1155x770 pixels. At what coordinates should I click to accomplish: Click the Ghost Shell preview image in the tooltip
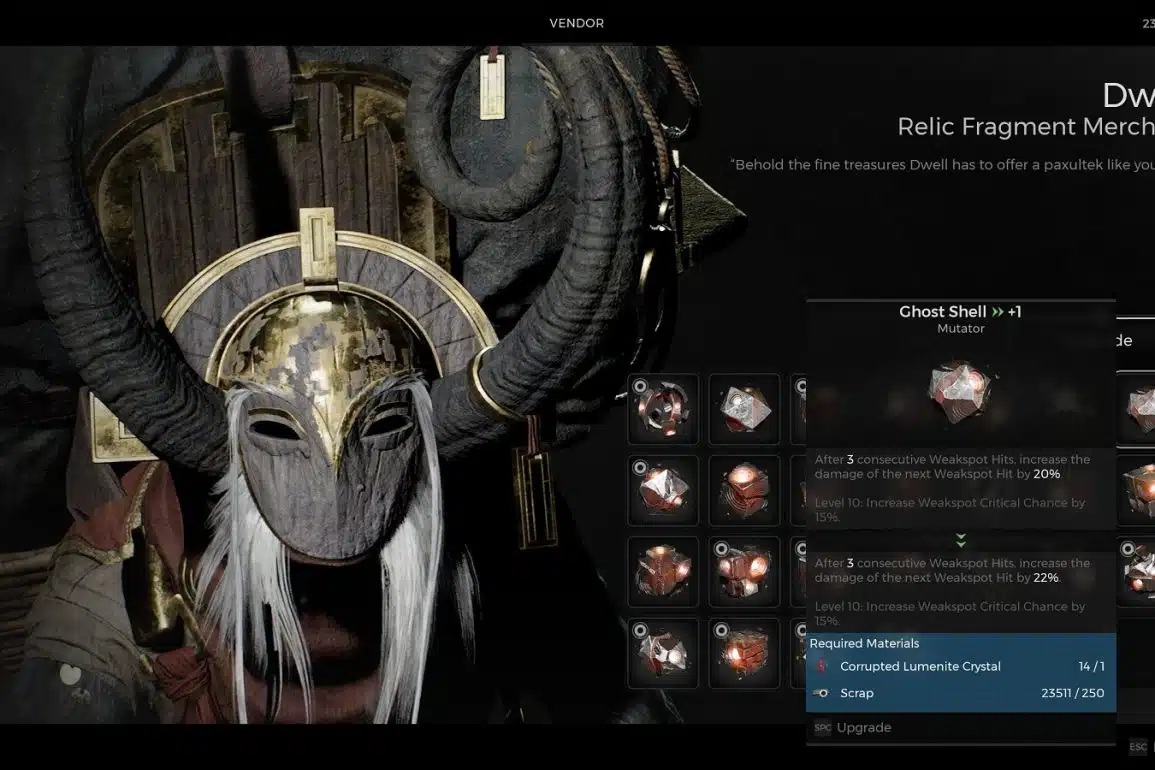click(x=961, y=391)
